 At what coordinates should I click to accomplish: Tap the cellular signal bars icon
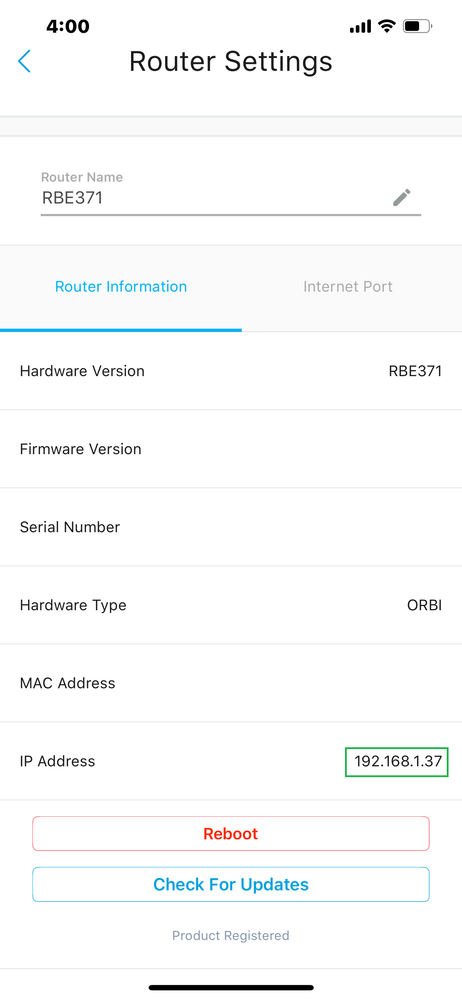click(360, 27)
